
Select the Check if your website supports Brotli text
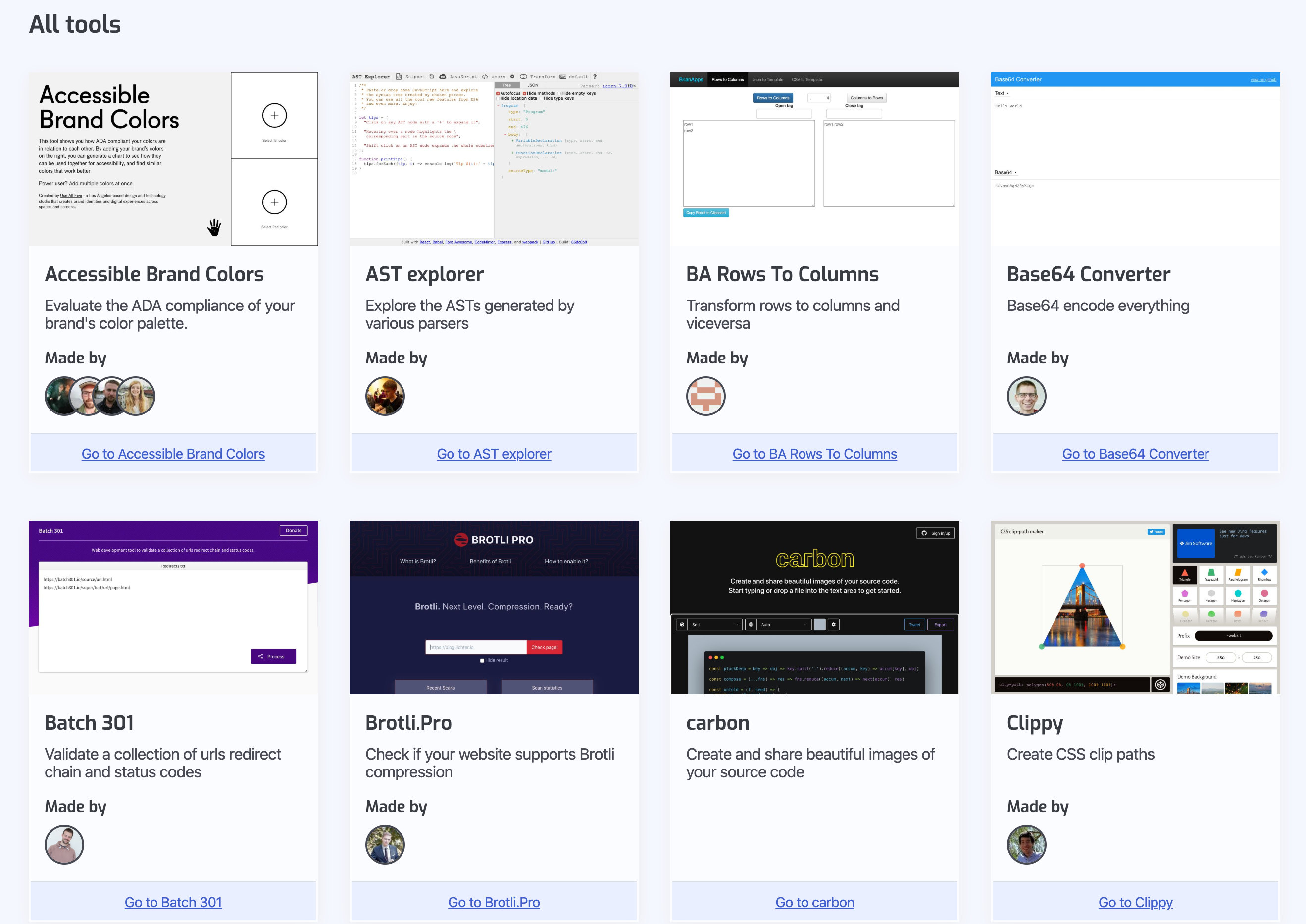(490, 763)
